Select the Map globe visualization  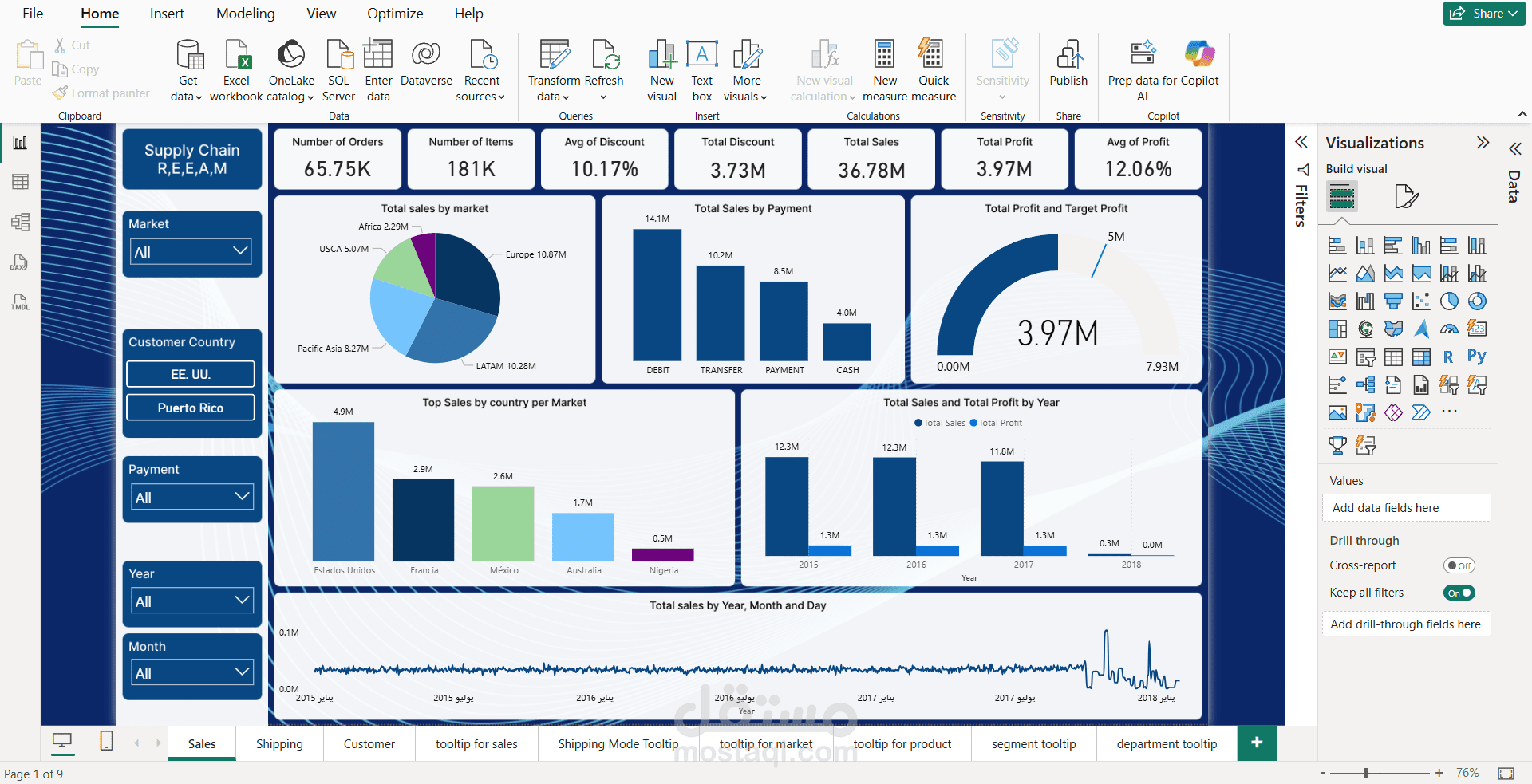(x=1365, y=329)
